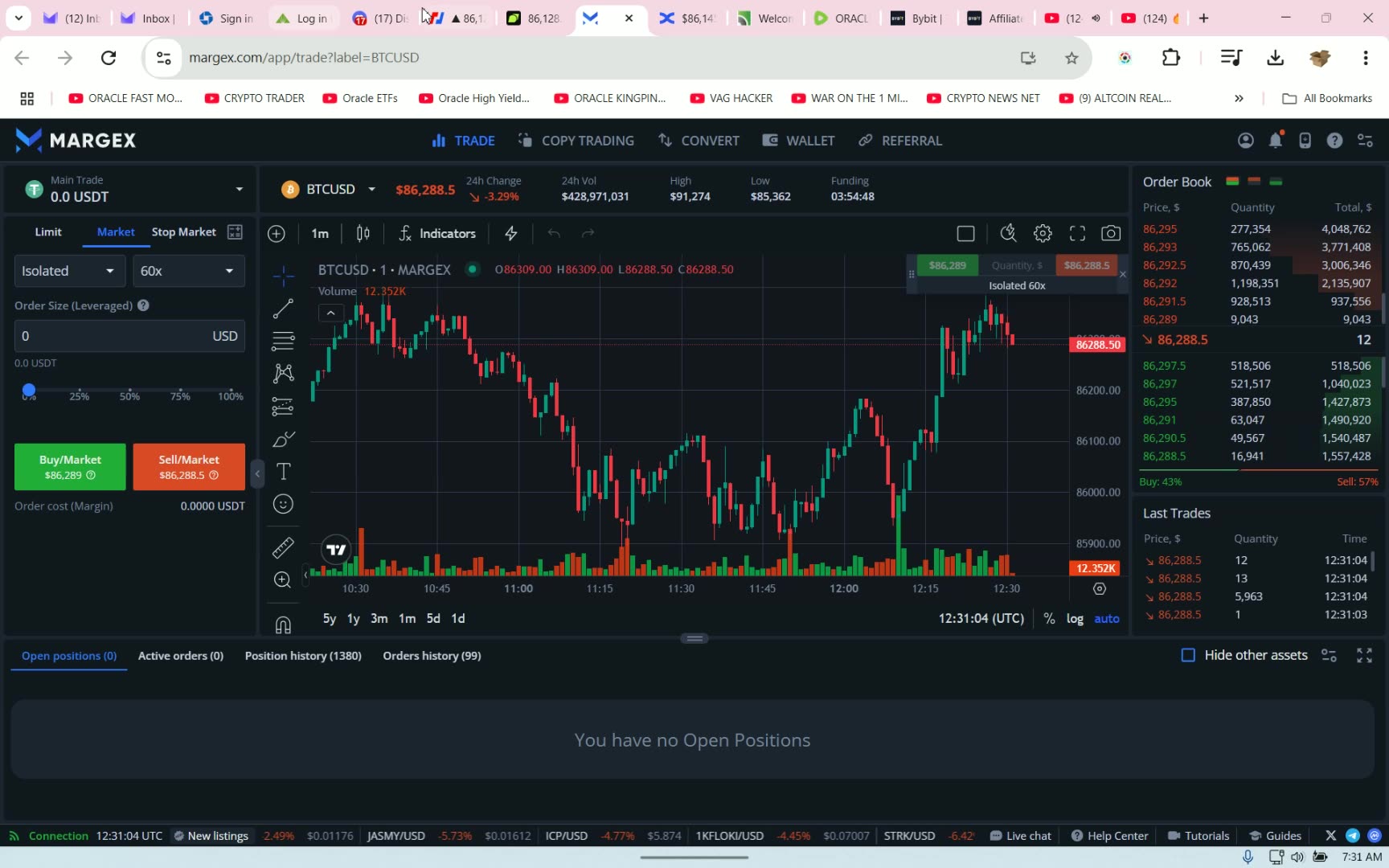Screen dimensions: 1389x868
Task: Switch to the Limit order tab
Action: pyautogui.click(x=48, y=232)
